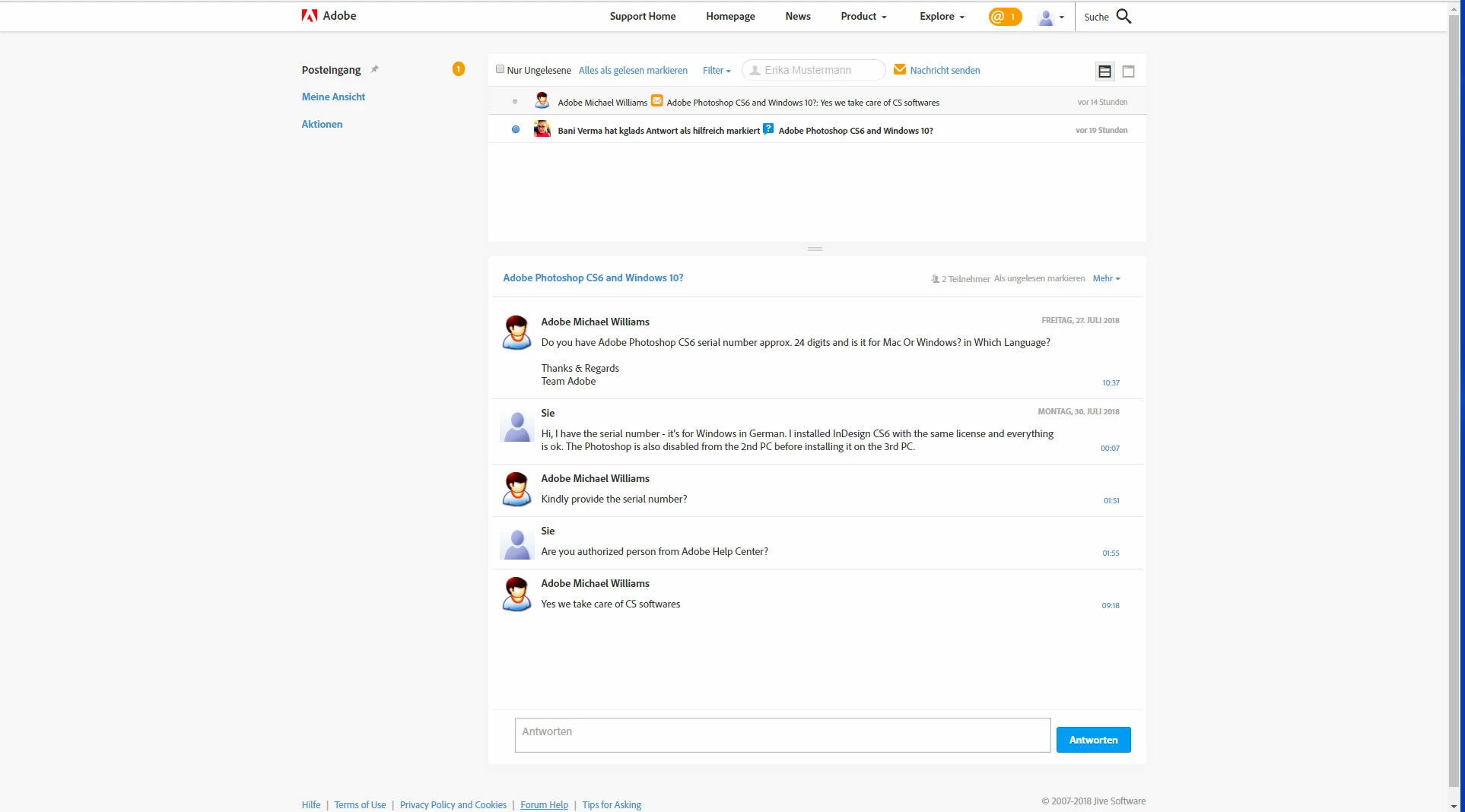Click Als ungelesen markieren
Screen dimensions: 1465x812
[x=1039, y=279]
